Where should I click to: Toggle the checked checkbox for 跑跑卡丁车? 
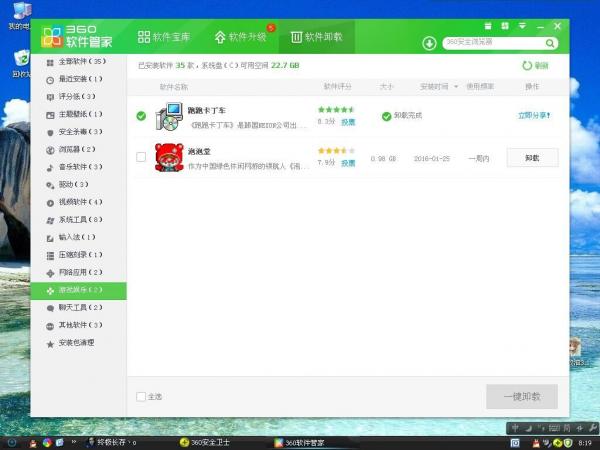pyautogui.click(x=141, y=116)
